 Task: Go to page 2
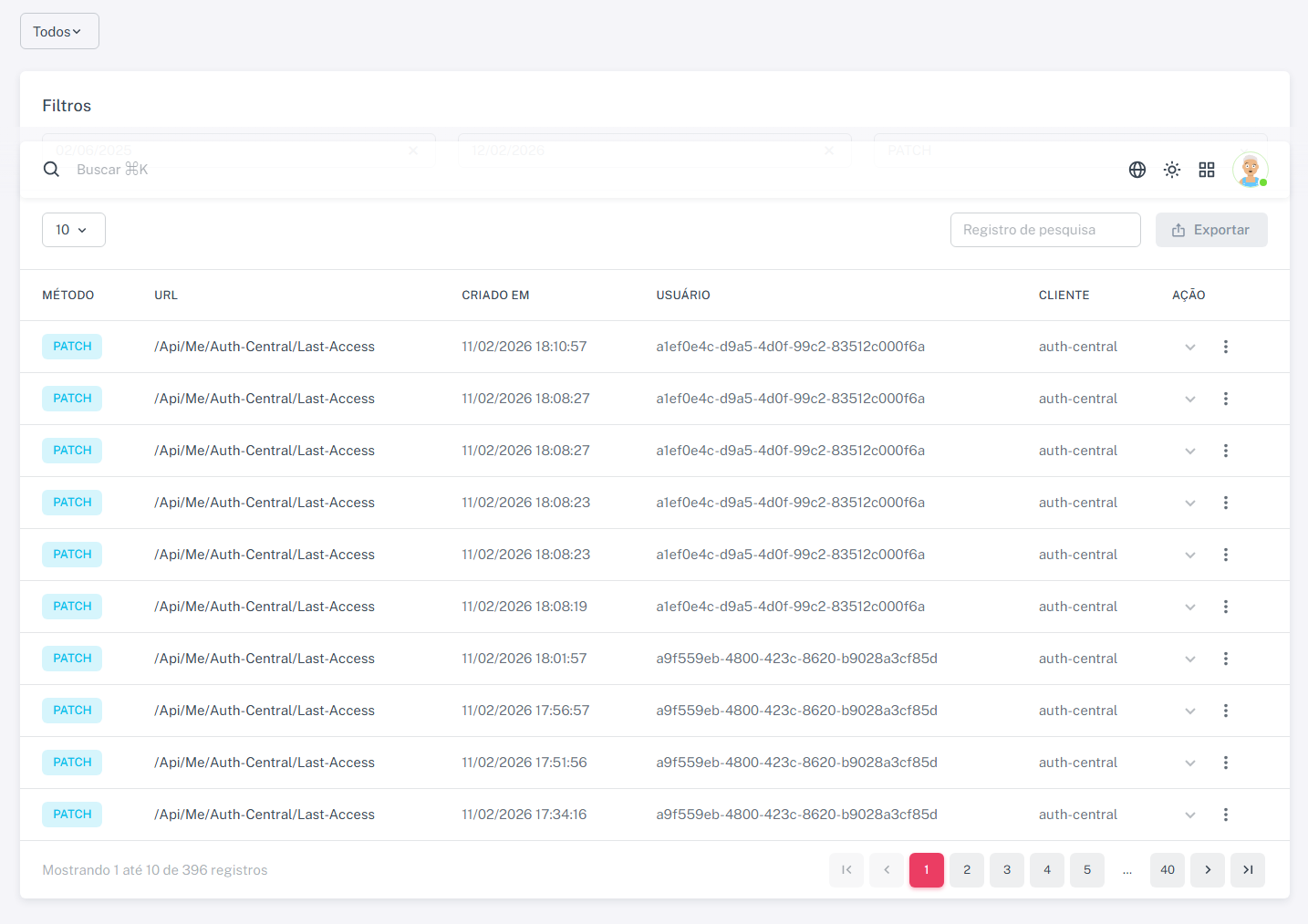pos(967,870)
